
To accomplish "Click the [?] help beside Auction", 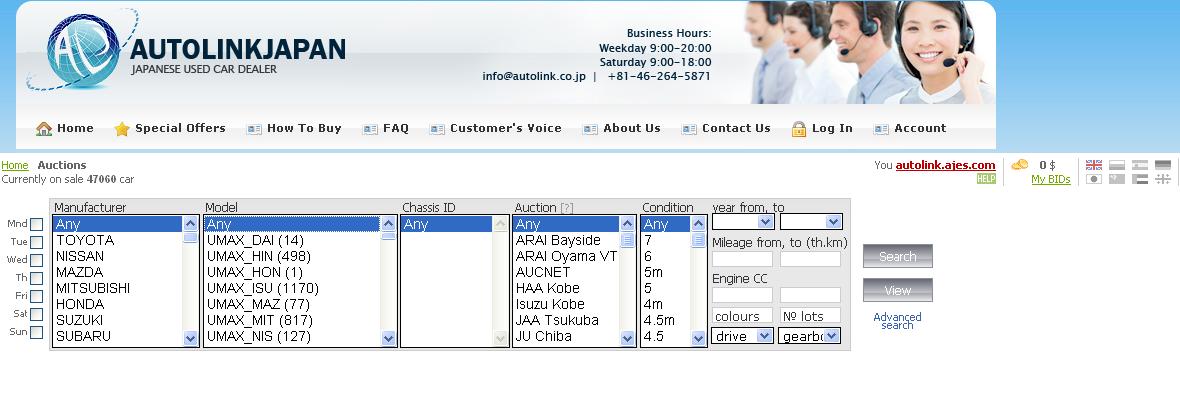I will [x=567, y=208].
